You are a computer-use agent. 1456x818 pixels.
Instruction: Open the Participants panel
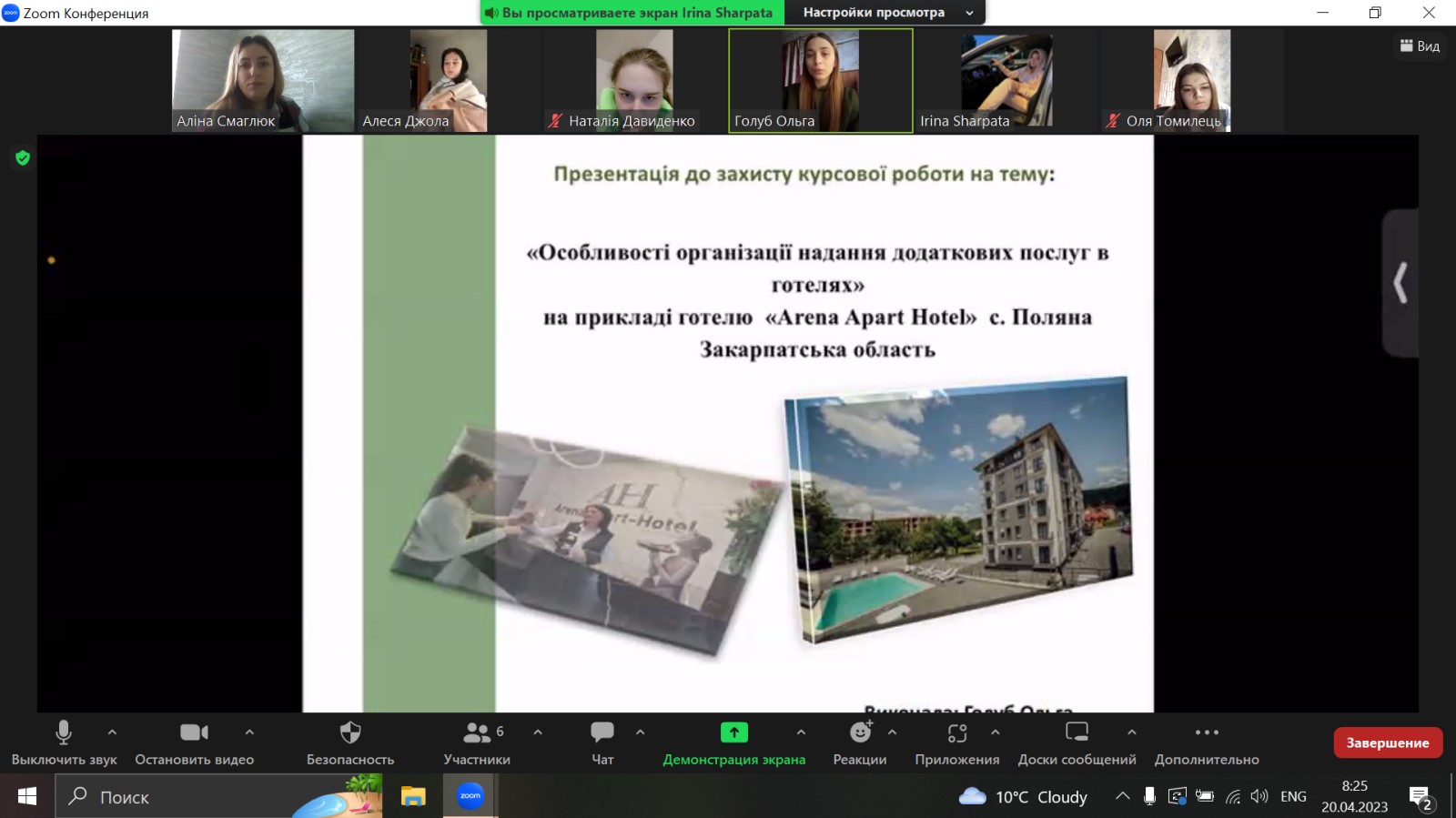[477, 733]
